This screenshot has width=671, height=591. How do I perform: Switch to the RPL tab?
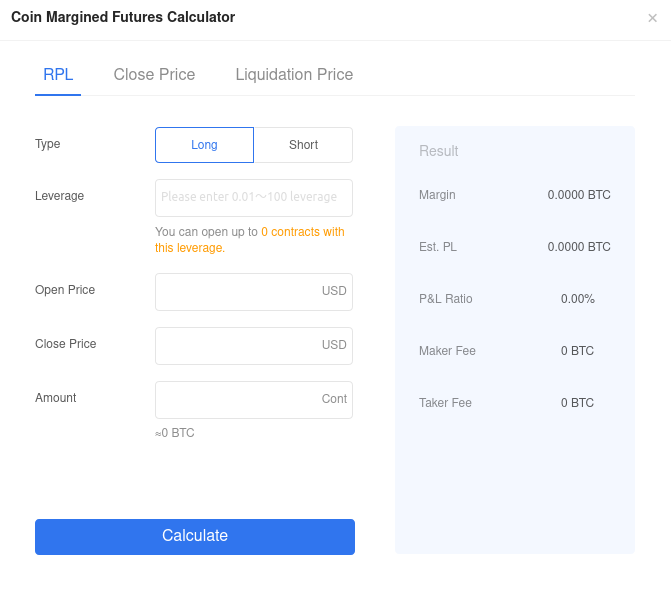pos(58,74)
